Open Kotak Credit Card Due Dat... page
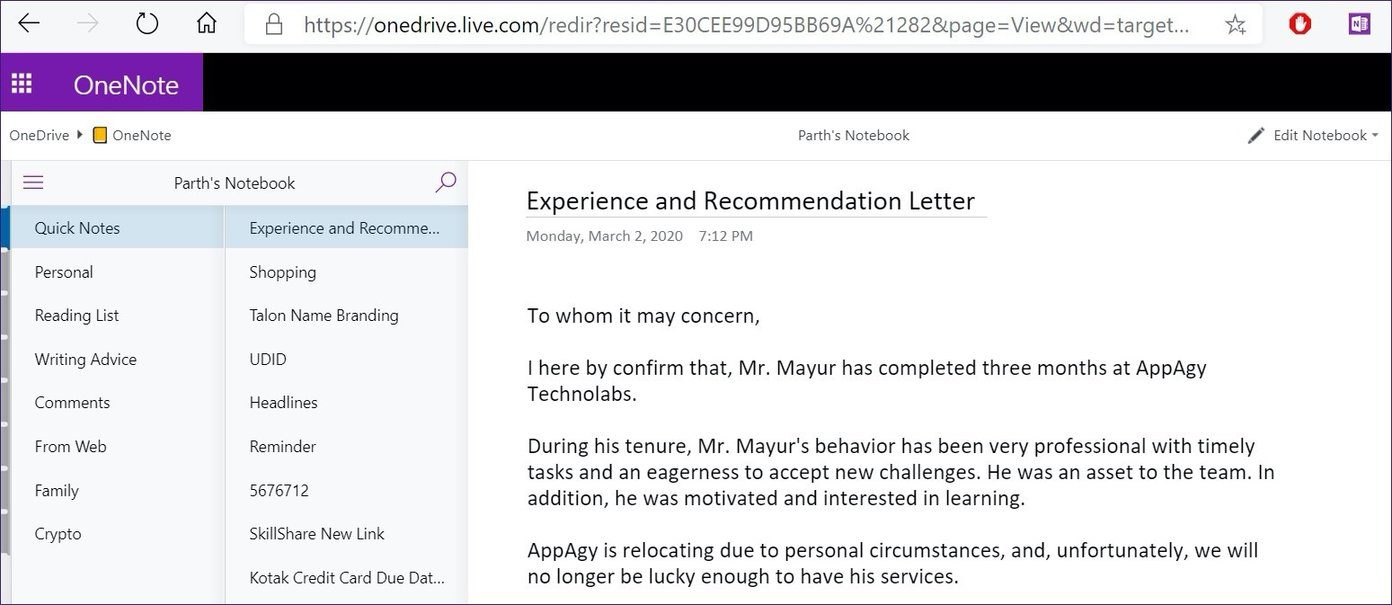 tap(347, 577)
